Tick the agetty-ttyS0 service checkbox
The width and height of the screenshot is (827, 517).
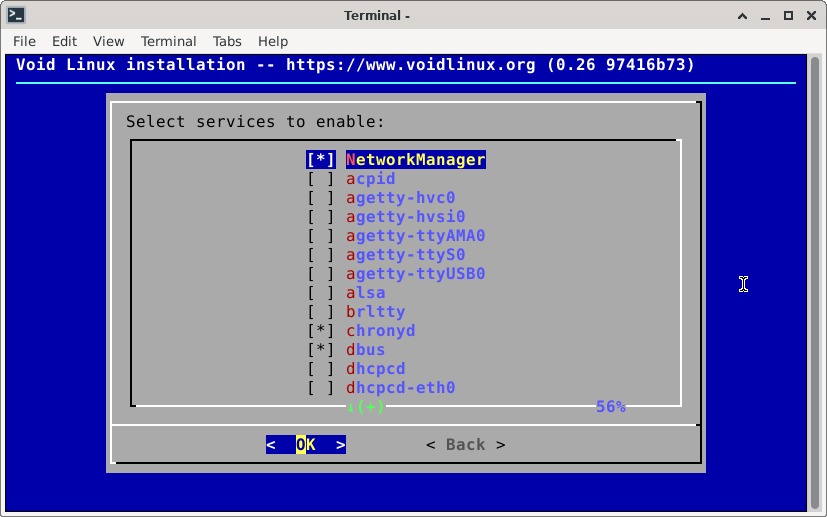[x=321, y=255]
